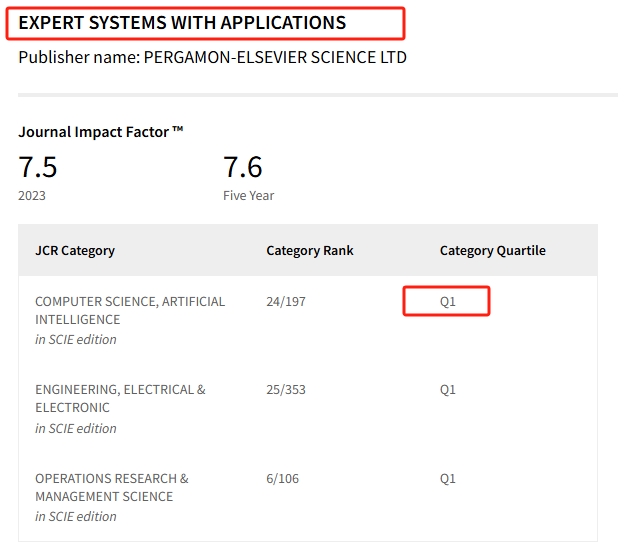Click the Category Rank column header
This screenshot has width=629, height=554.
[310, 250]
